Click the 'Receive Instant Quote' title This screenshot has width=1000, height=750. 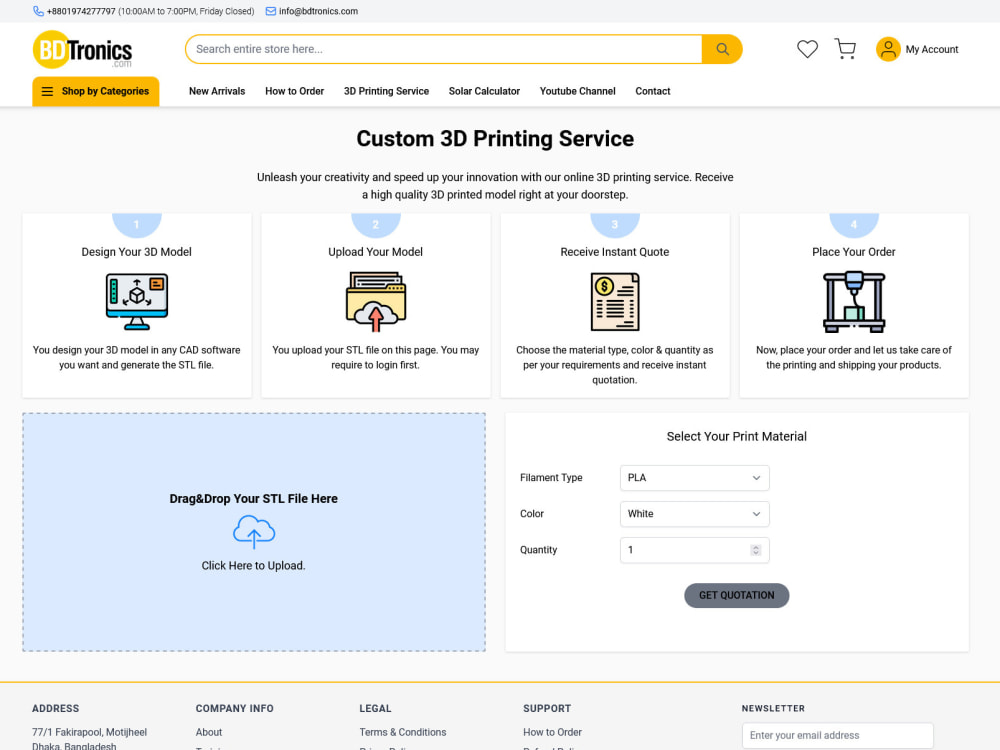pyautogui.click(x=615, y=252)
